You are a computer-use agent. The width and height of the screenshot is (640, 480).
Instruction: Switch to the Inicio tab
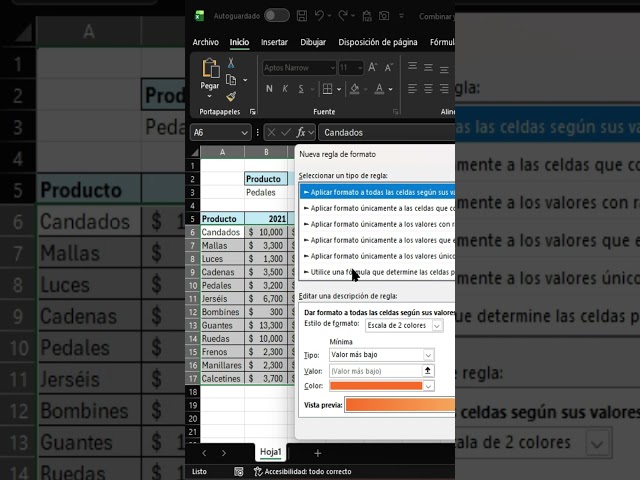click(x=239, y=42)
